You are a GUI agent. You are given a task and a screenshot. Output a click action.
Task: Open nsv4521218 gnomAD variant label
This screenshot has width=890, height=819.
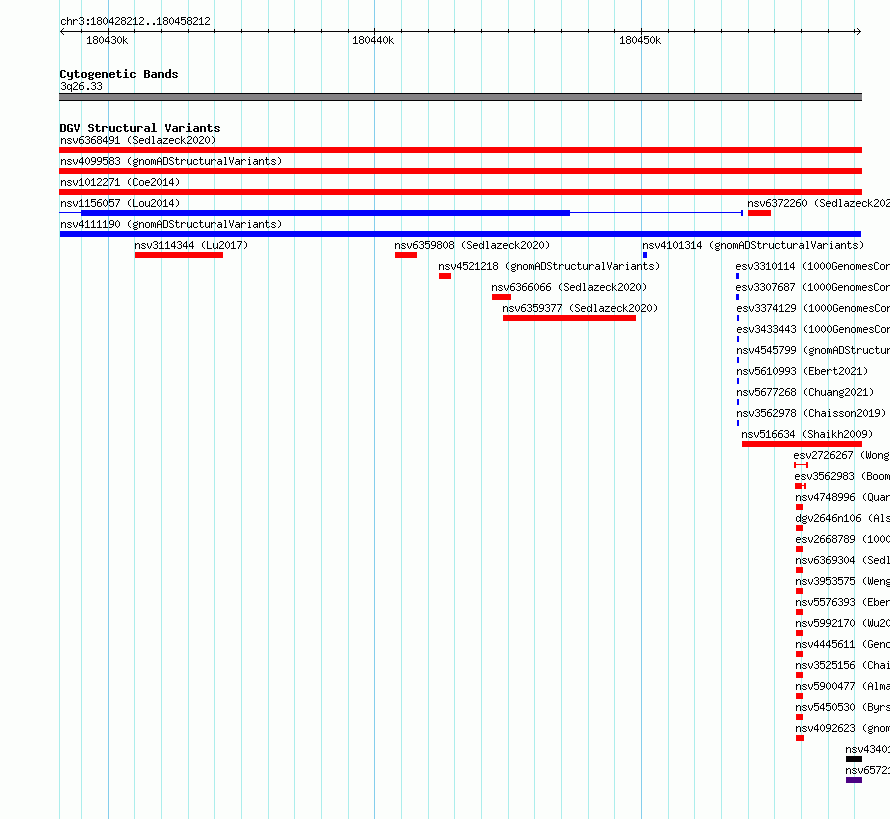549,266
